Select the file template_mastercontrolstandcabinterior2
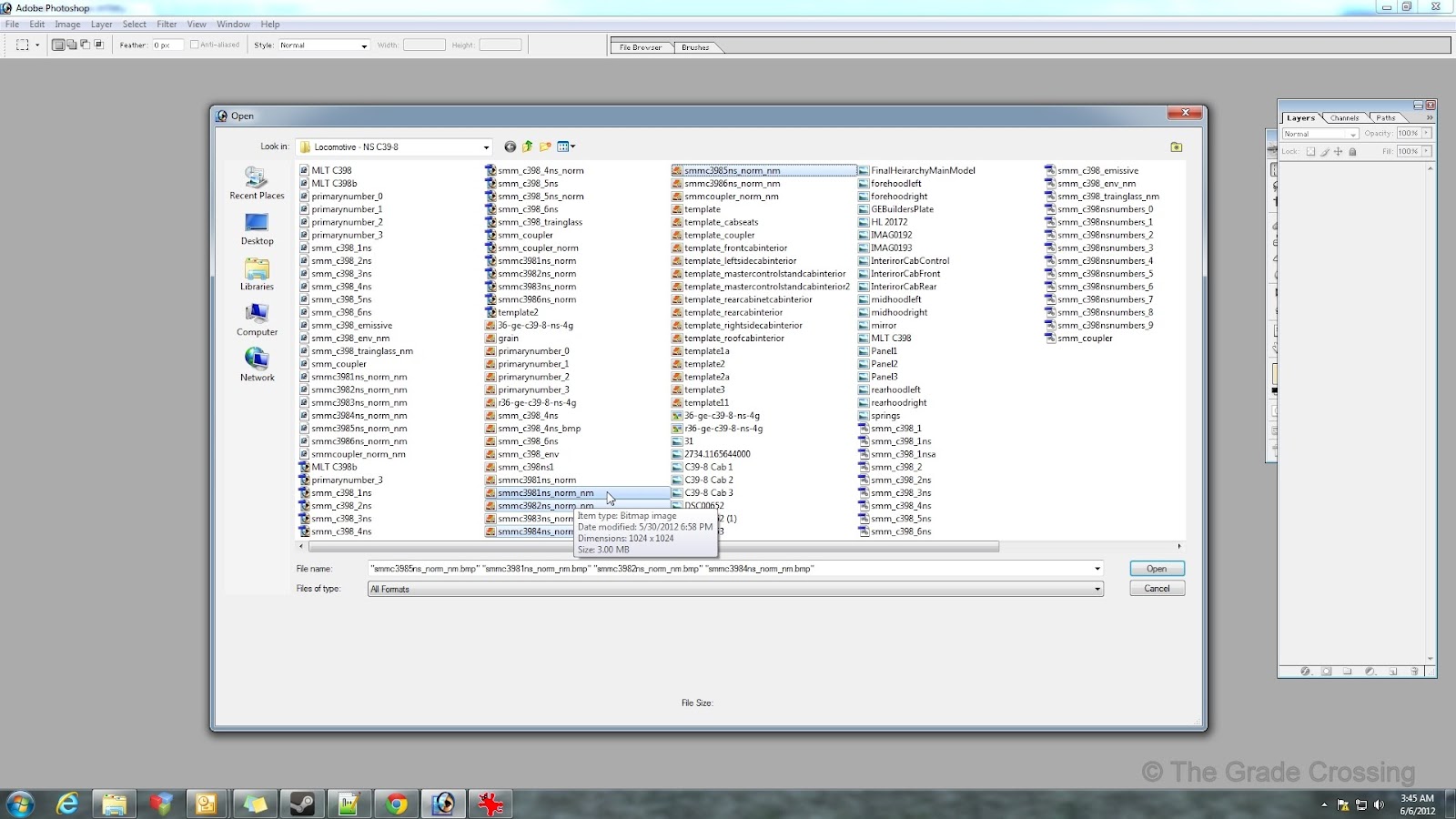1456x819 pixels. coord(761,287)
